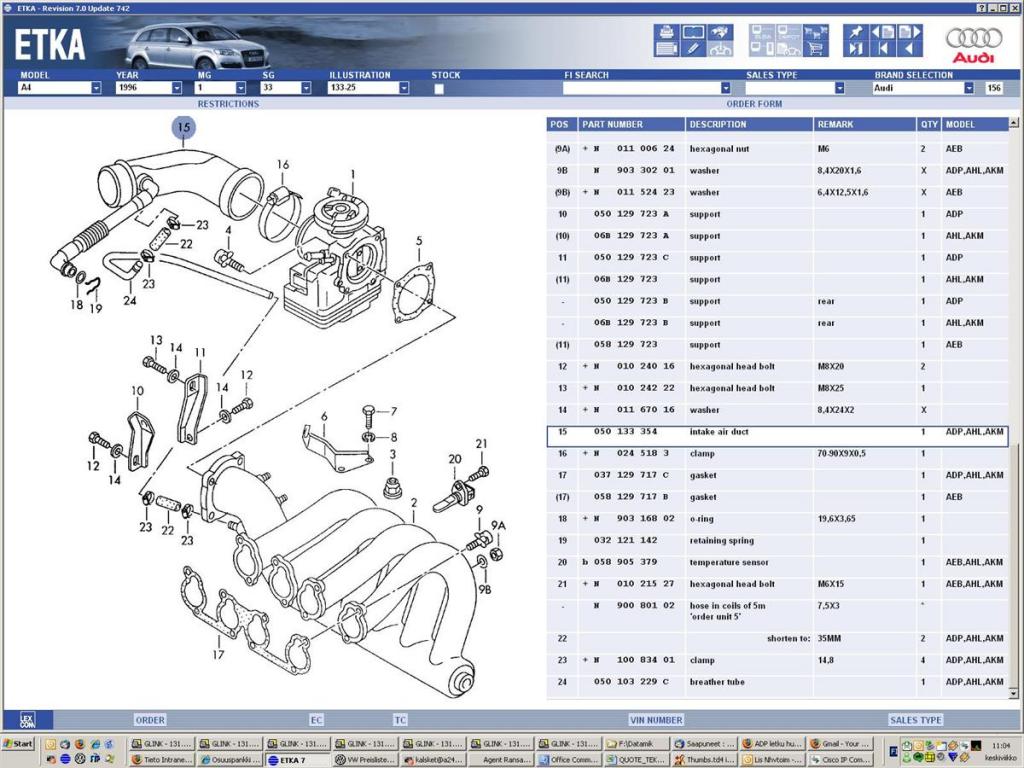The width and height of the screenshot is (1024, 768).
Task: Open the ILLUSTRATION dropdown
Action: click(404, 88)
